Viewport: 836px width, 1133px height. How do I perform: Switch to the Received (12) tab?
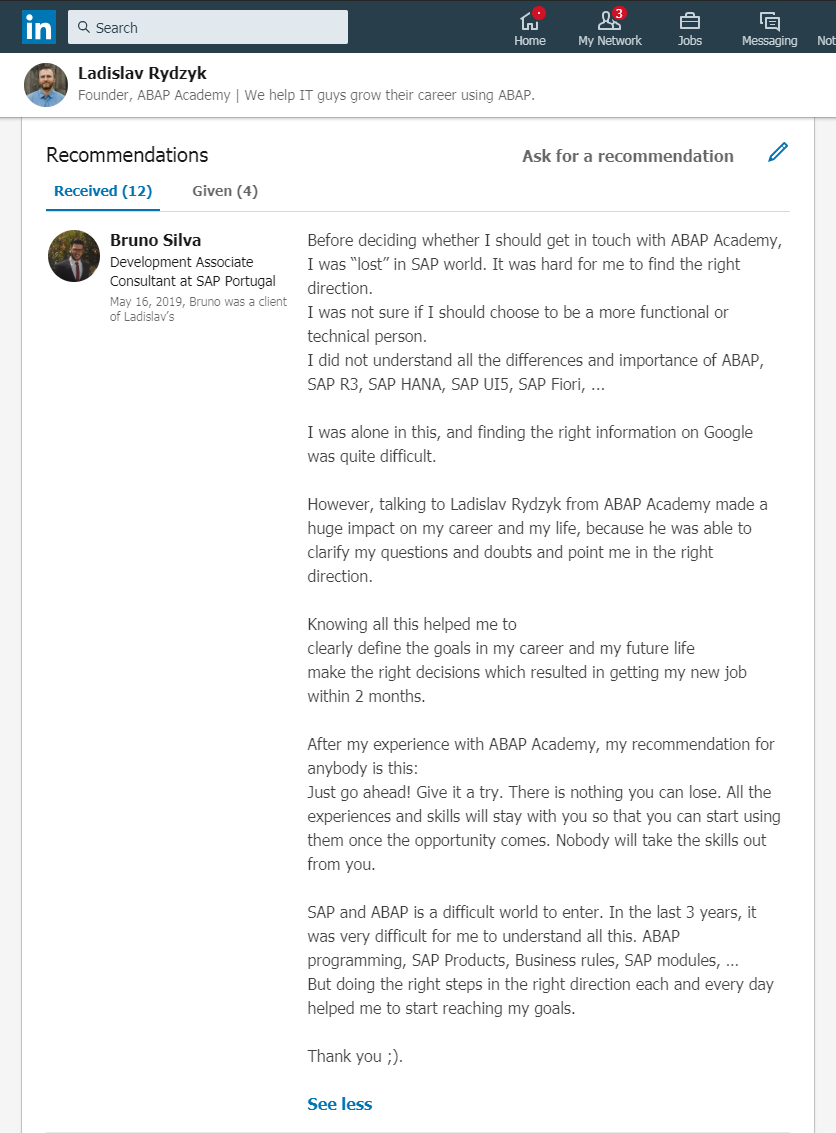click(103, 191)
